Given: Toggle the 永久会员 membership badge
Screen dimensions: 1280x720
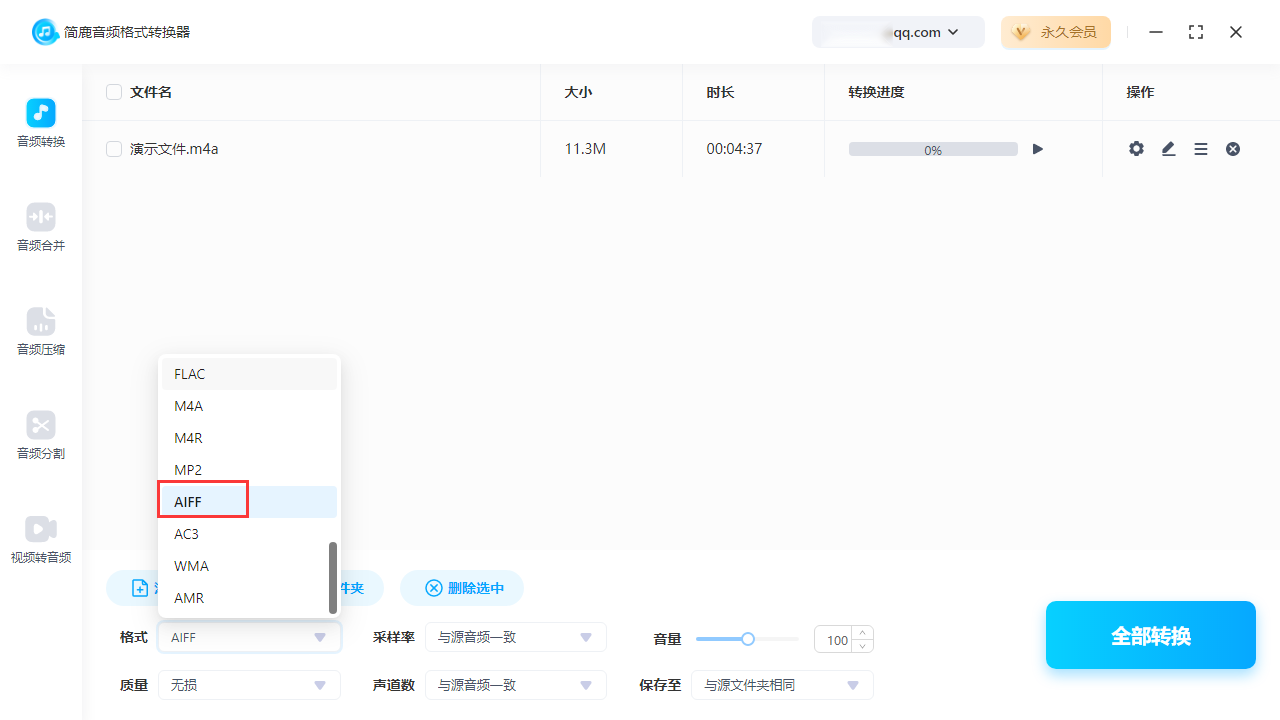Looking at the screenshot, I should [1056, 32].
